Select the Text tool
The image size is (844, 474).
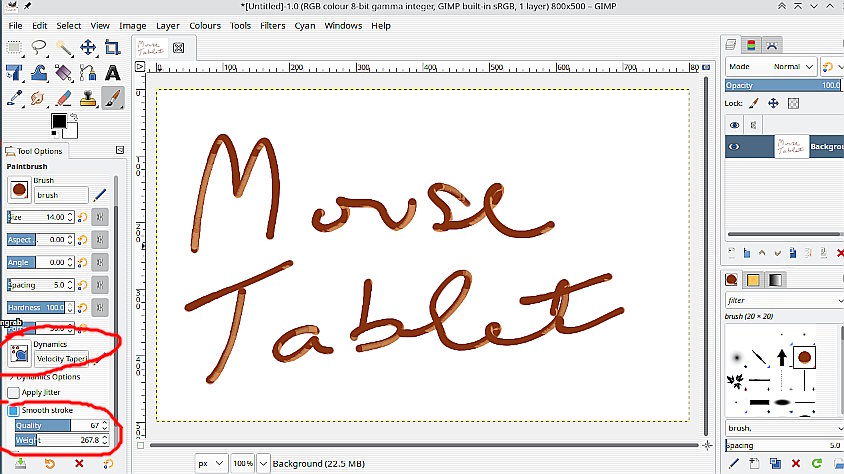pos(112,73)
